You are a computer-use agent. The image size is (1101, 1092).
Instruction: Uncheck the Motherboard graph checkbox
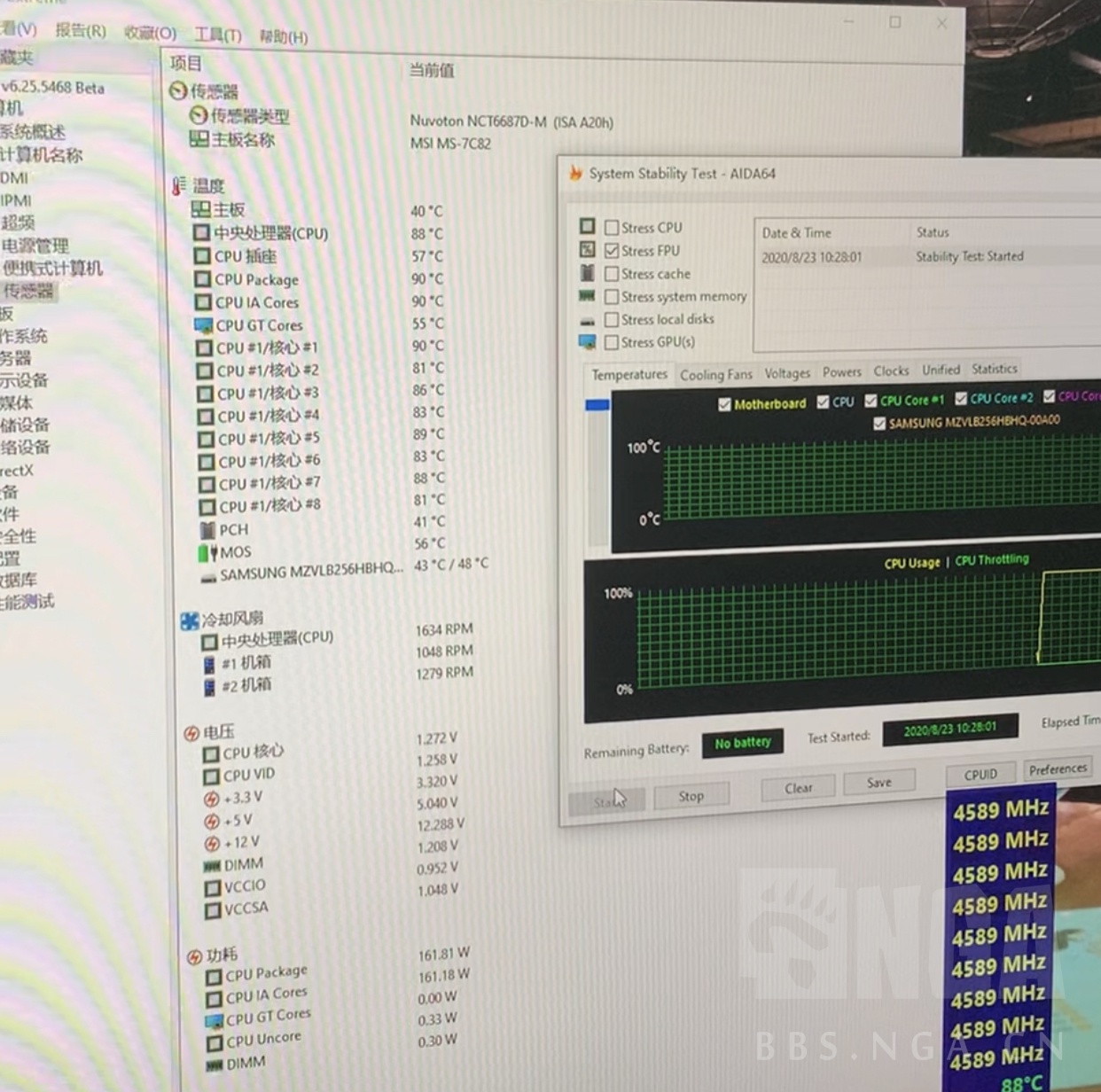click(726, 403)
